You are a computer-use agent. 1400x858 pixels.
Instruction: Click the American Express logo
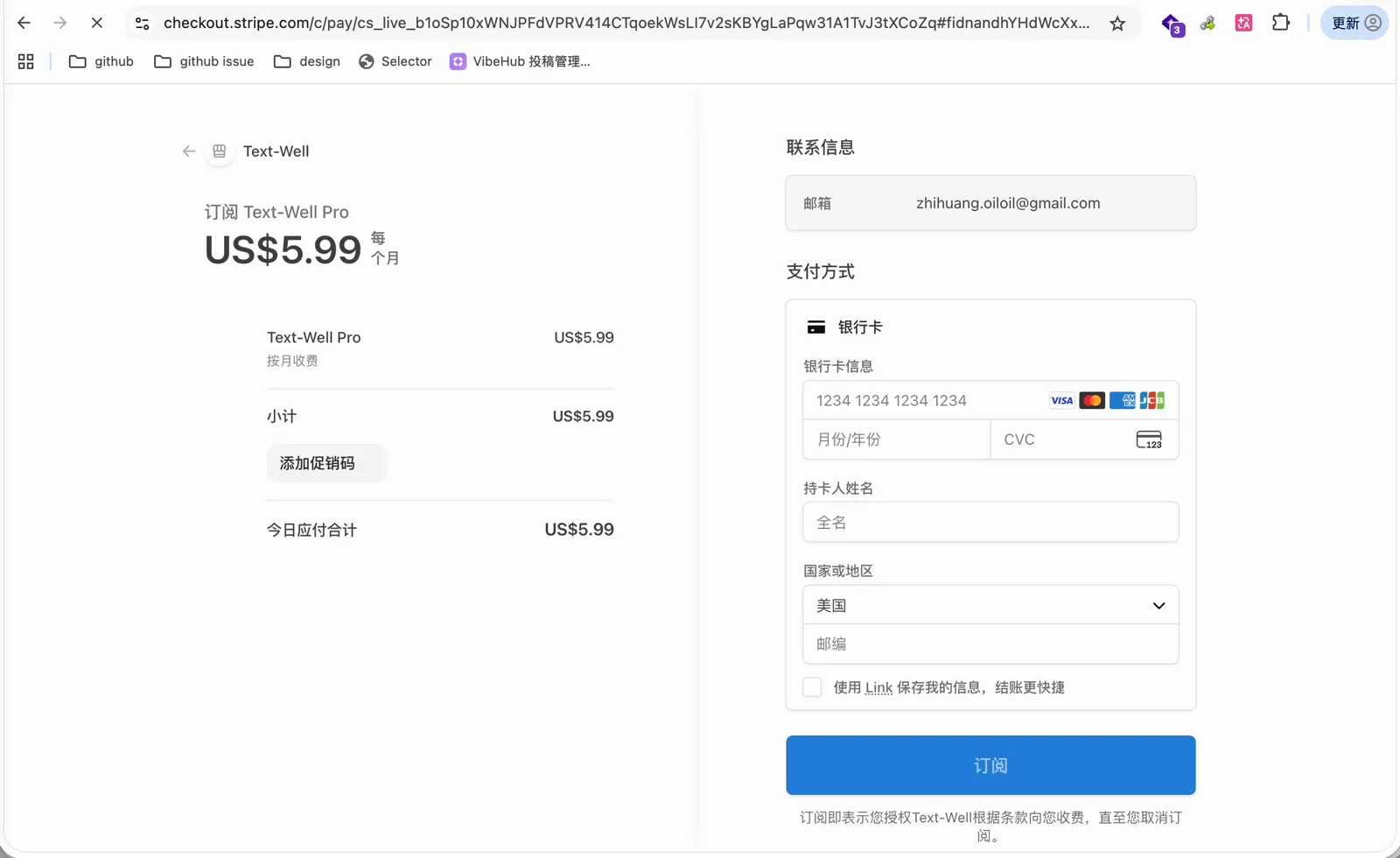(1123, 400)
